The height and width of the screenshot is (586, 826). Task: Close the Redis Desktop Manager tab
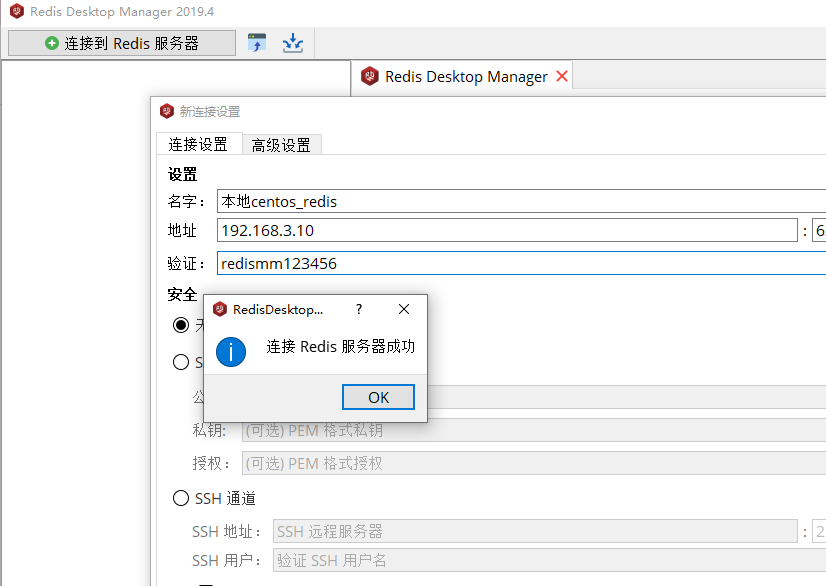coord(562,76)
